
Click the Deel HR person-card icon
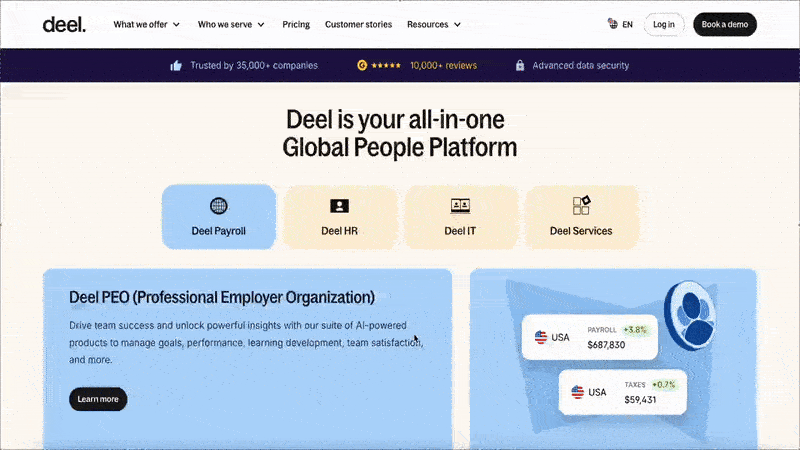[x=339, y=206]
